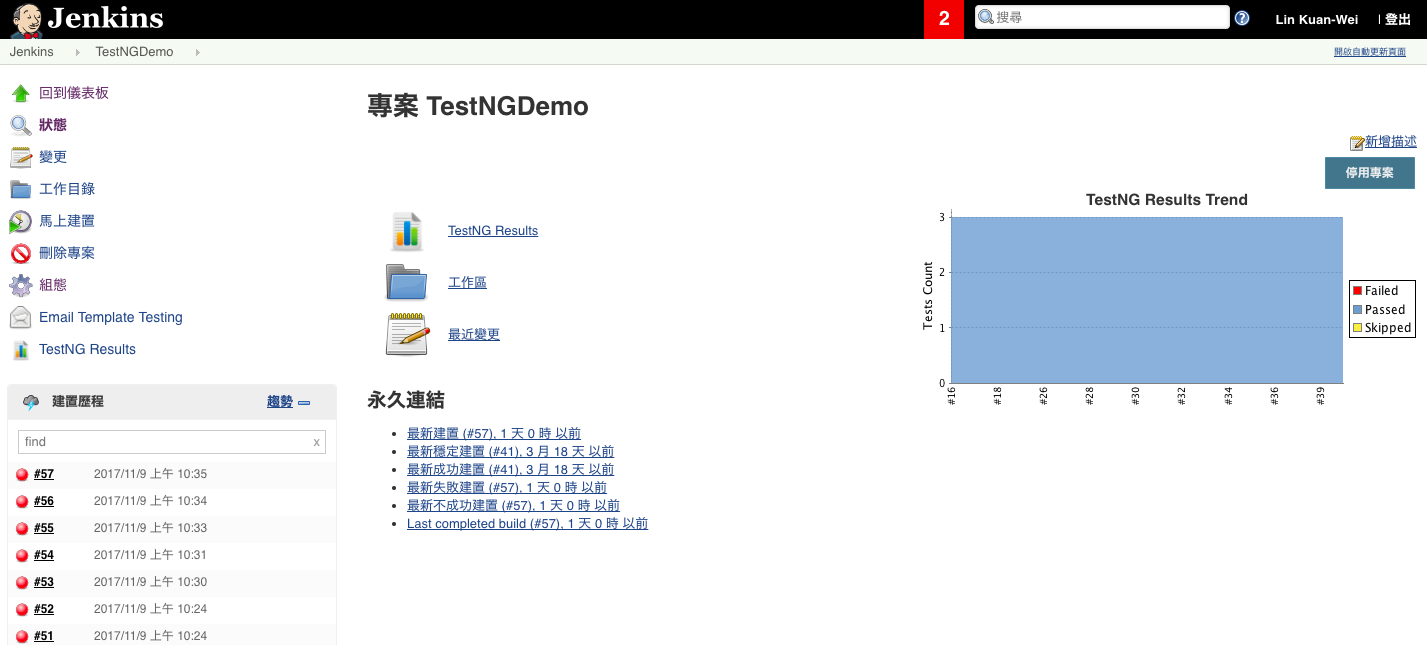Click the magnifier icon beside 狀態
This screenshot has height=645, width=1427.
pyautogui.click(x=20, y=125)
